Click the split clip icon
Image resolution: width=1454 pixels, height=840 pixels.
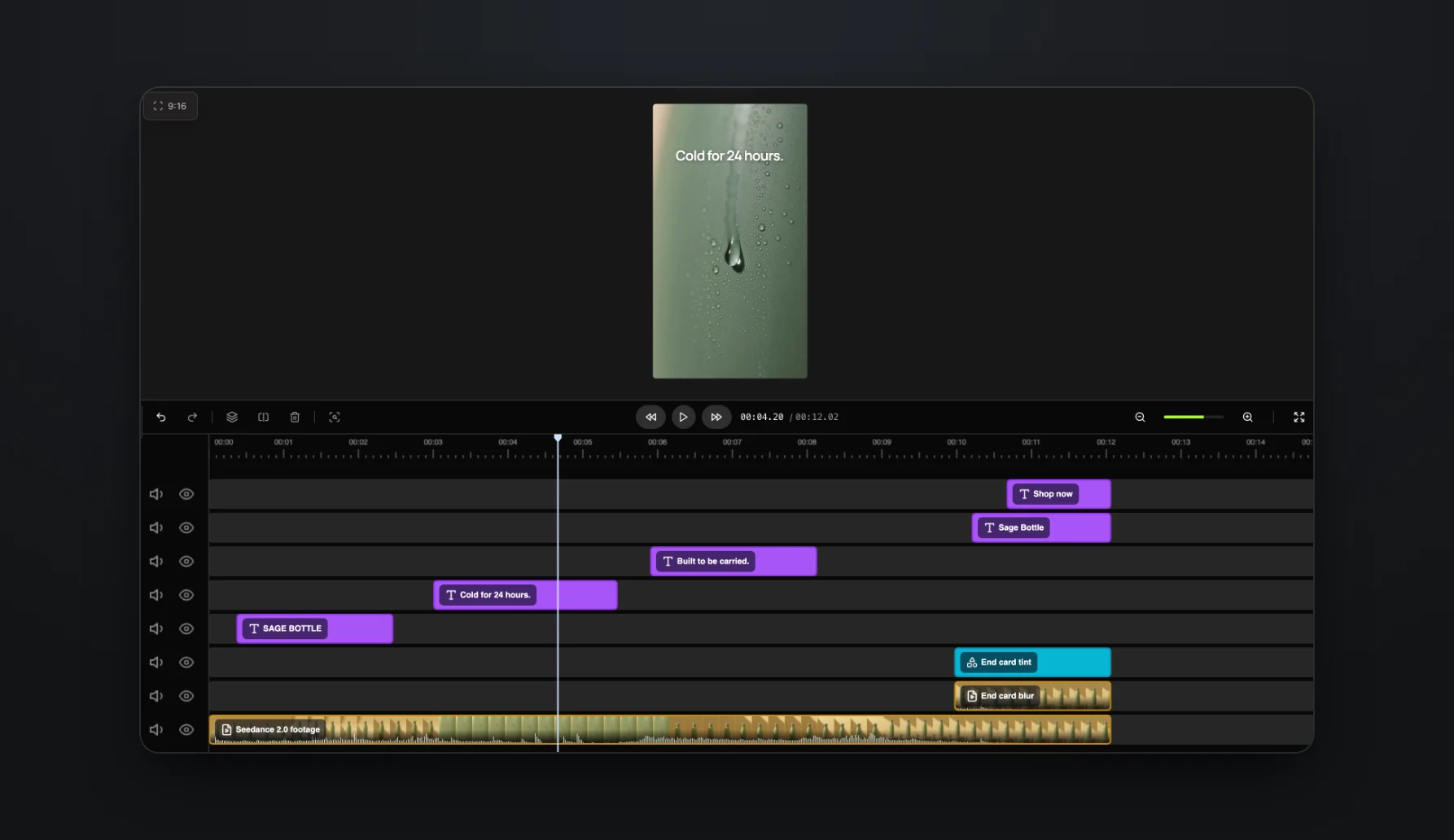tap(264, 417)
